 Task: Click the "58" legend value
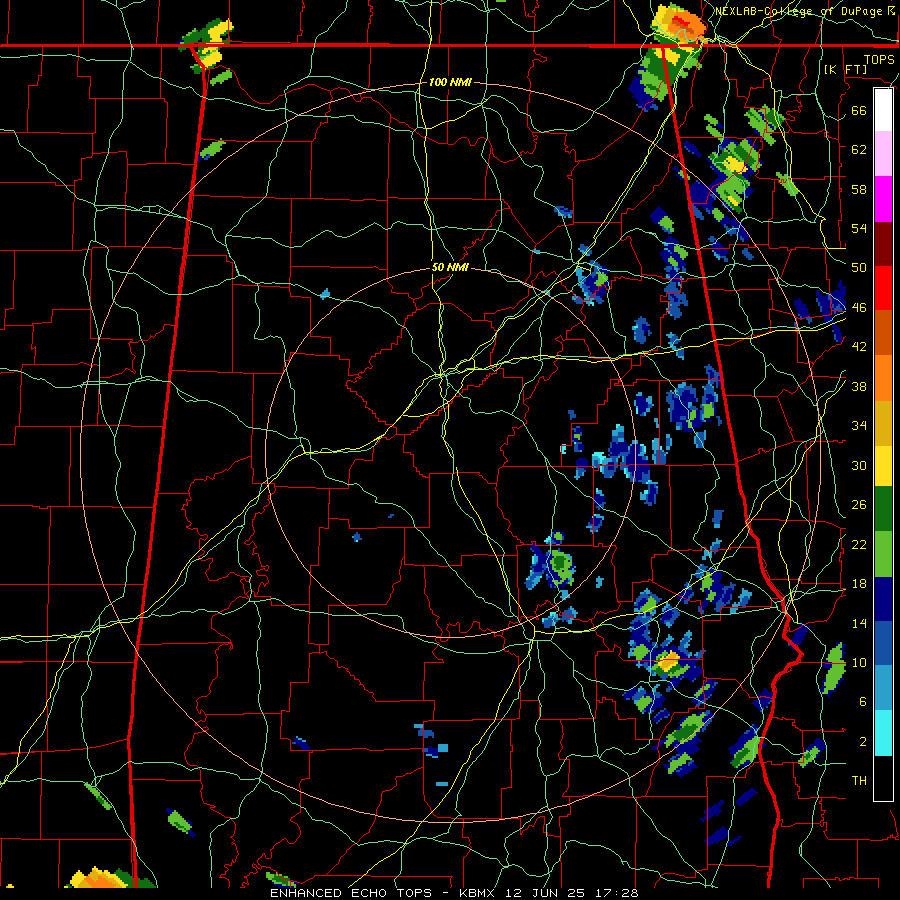coord(859,189)
